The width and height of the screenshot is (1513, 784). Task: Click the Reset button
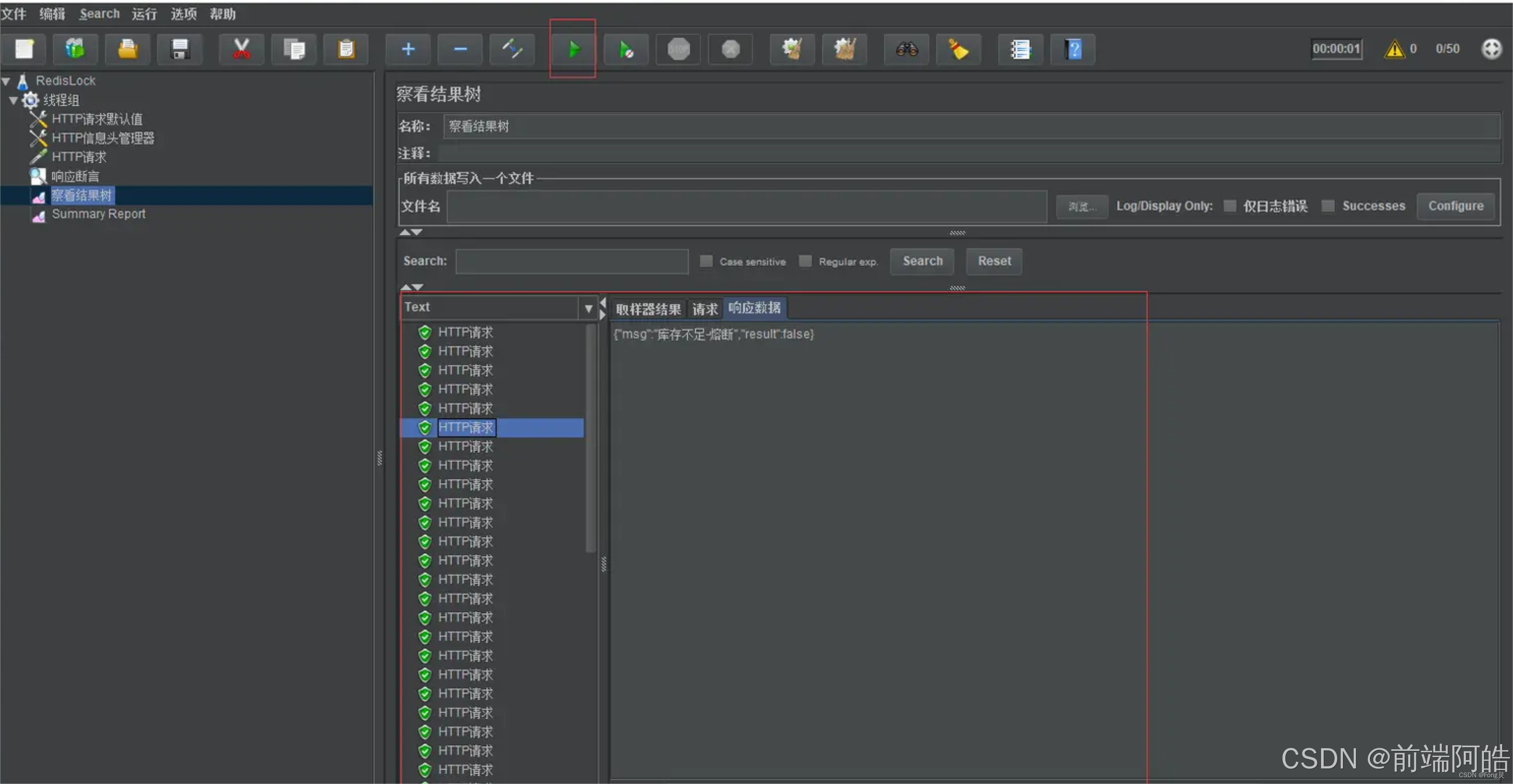pyautogui.click(x=994, y=261)
